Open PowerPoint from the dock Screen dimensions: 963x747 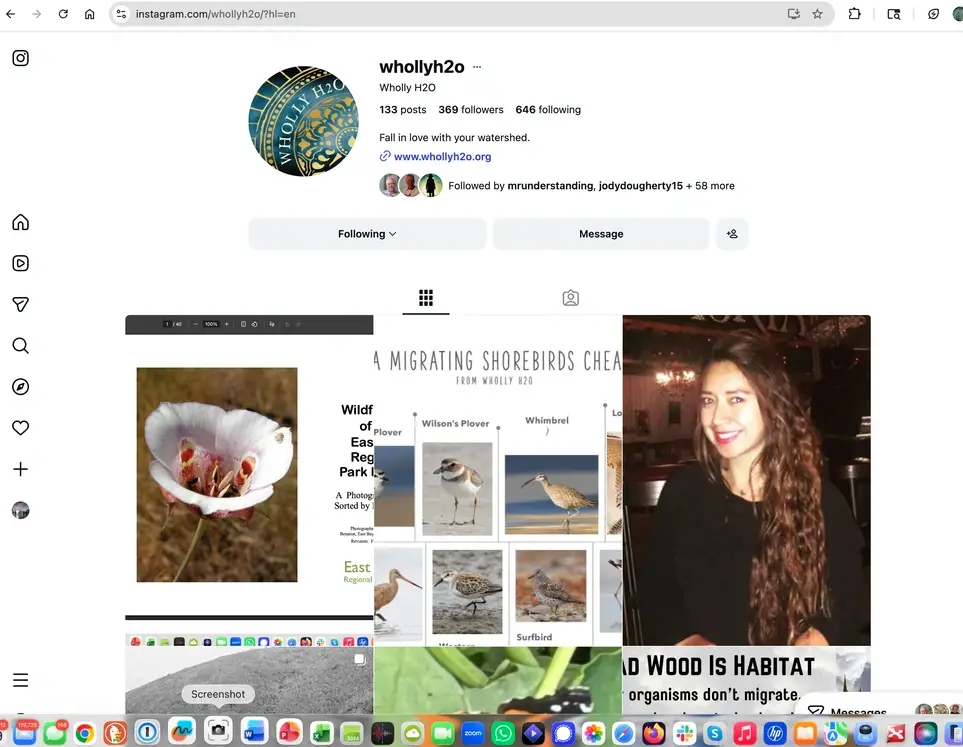click(x=289, y=733)
